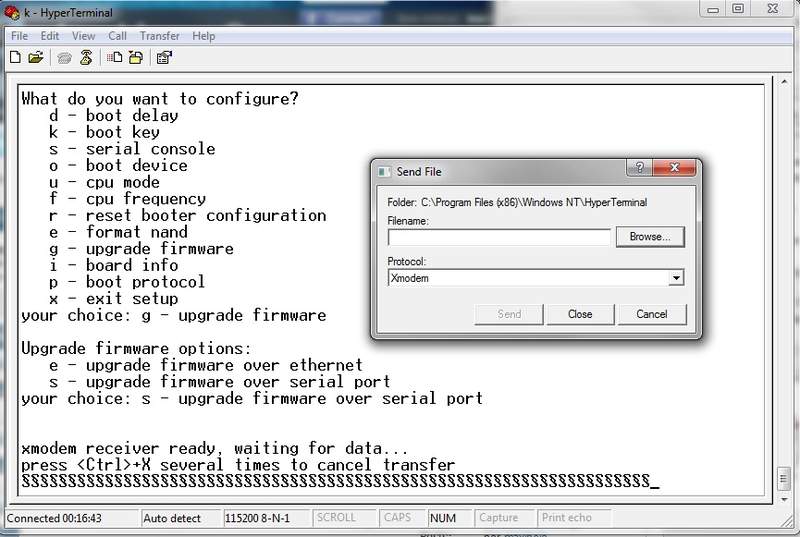
Task: Click the 'f - cpu frequency' line
Action: click(x=128, y=199)
